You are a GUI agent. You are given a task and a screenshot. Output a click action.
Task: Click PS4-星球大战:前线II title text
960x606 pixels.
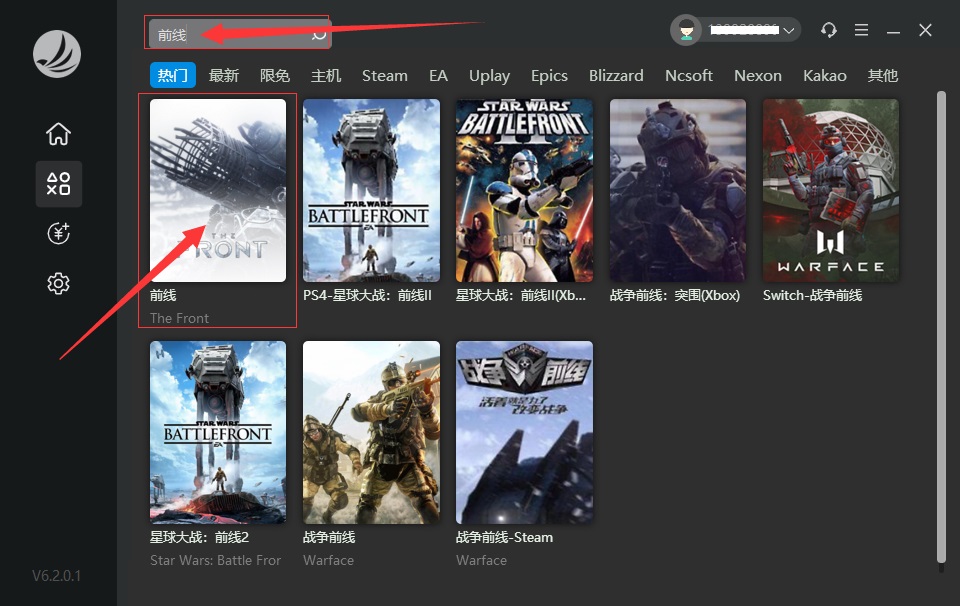pyautogui.click(x=367, y=295)
